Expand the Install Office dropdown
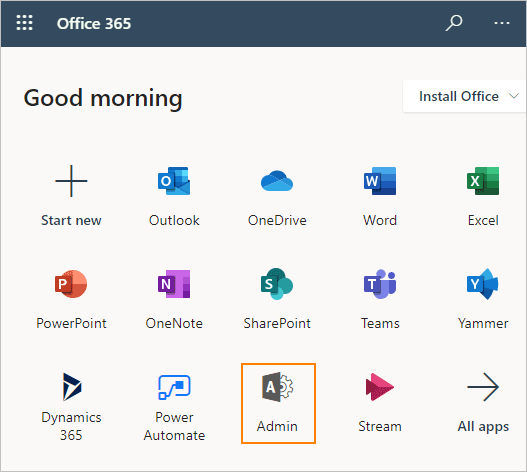 pyautogui.click(x=464, y=96)
